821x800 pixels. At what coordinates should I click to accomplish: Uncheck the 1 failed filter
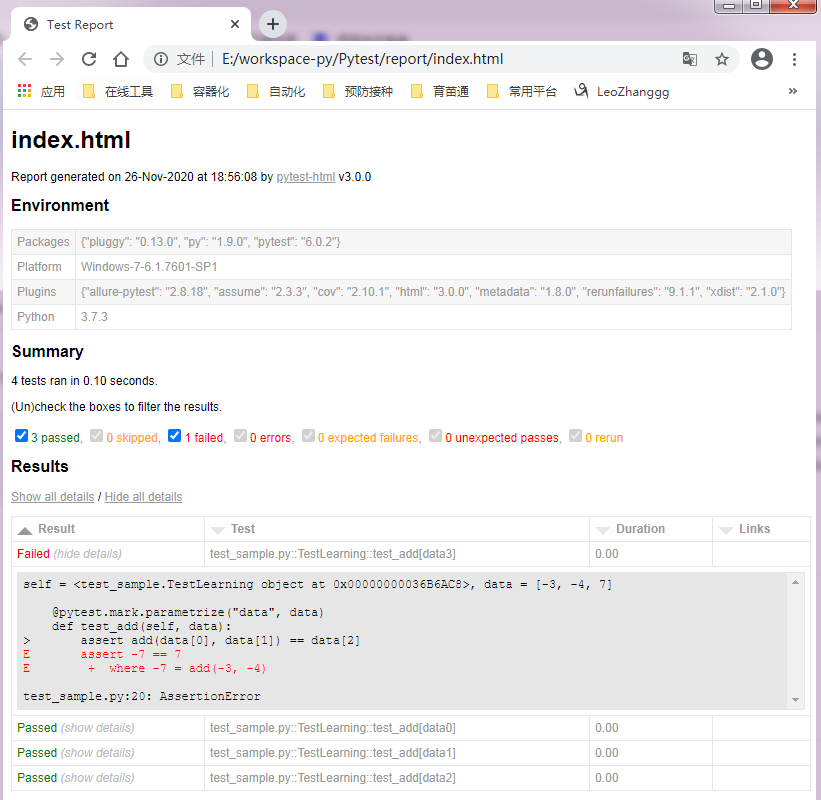(174, 436)
